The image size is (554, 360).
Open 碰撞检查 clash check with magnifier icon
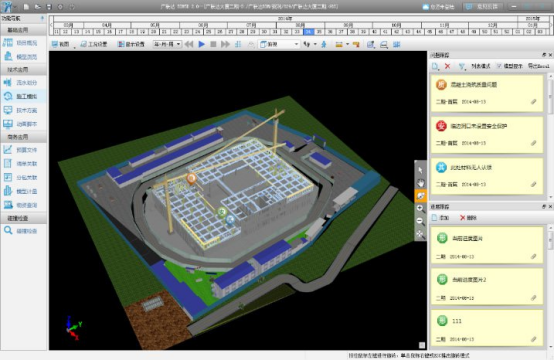[x=23, y=231]
